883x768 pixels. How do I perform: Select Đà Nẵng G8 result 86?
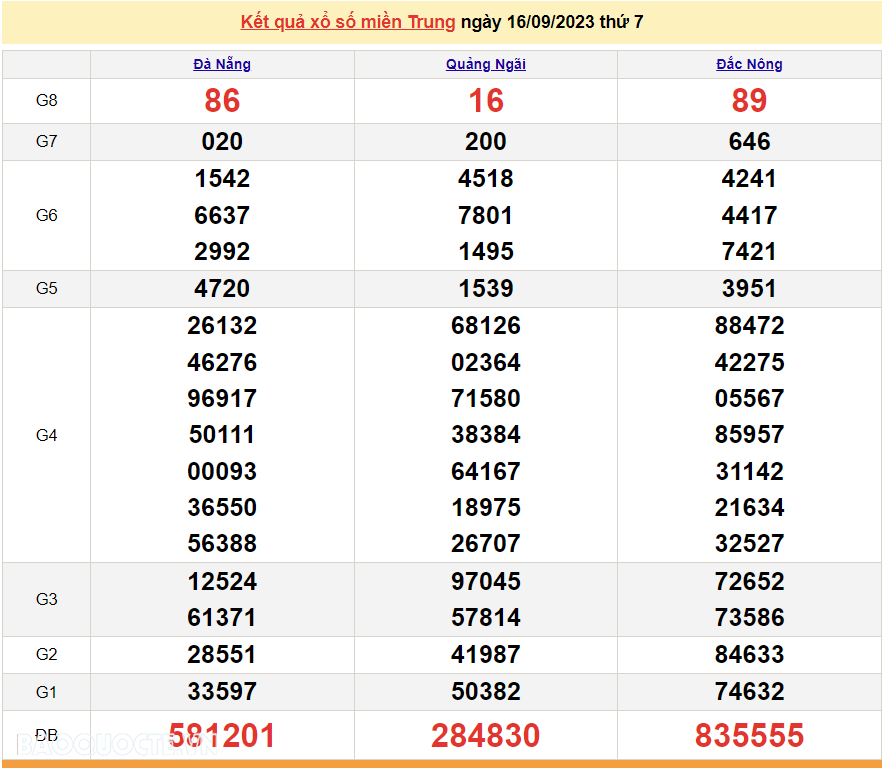(x=222, y=101)
